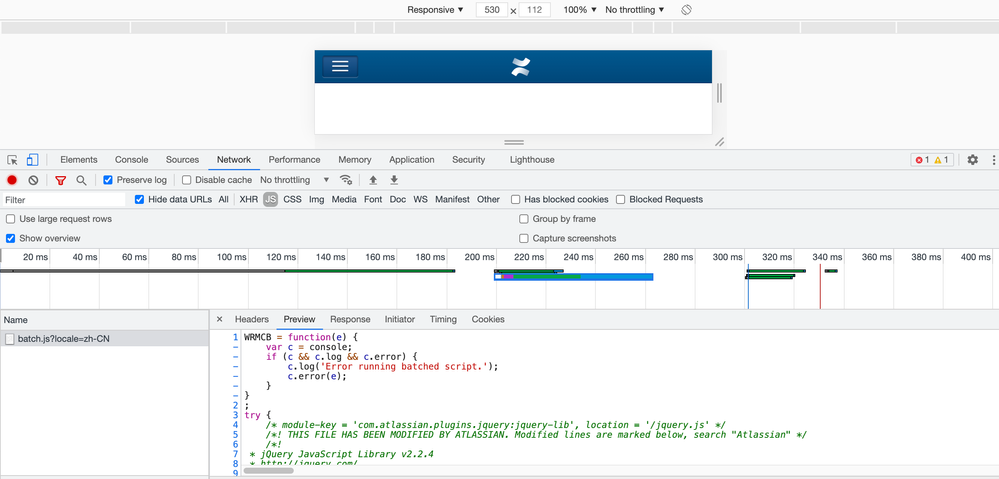Image resolution: width=999 pixels, height=479 pixels.
Task: Filter requests by Font
Action: point(373,199)
